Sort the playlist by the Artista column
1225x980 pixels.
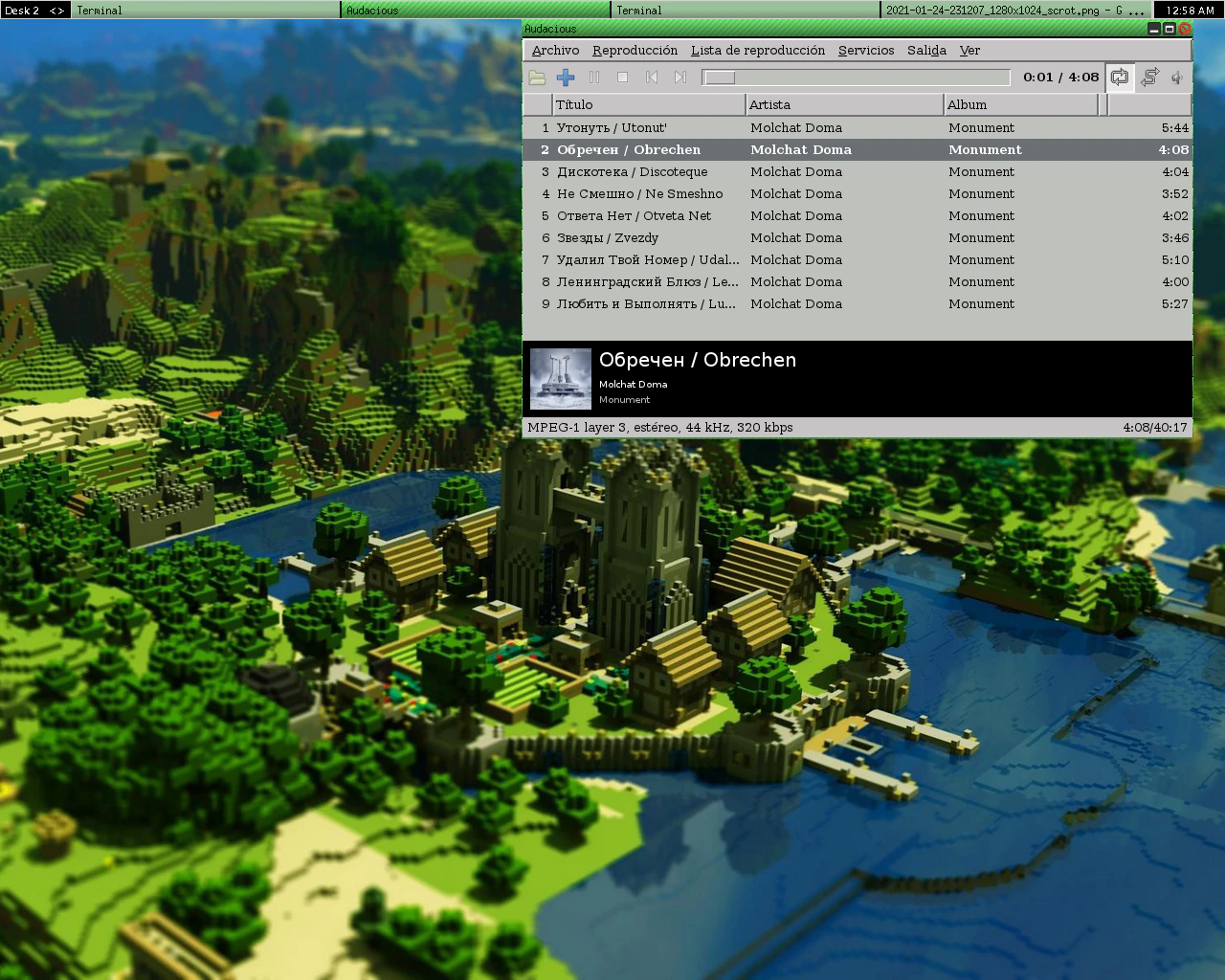[843, 104]
